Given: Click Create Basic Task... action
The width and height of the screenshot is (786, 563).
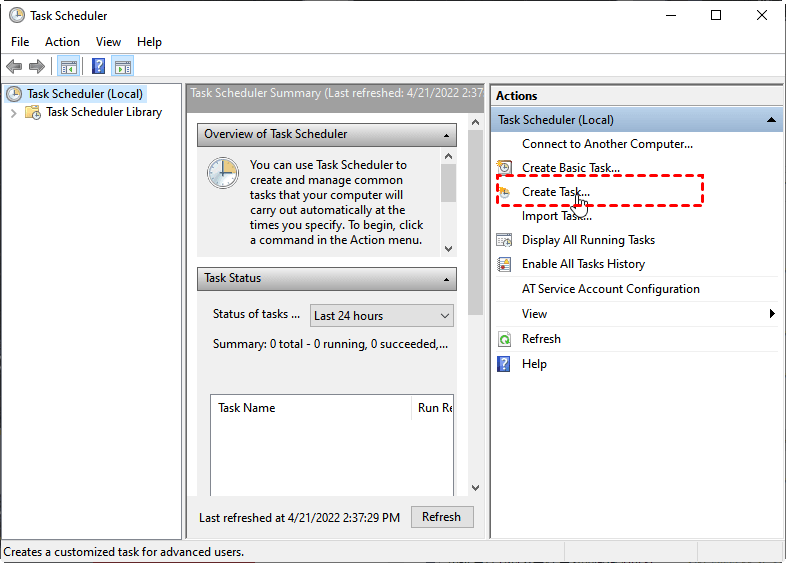Looking at the screenshot, I should pos(570,168).
